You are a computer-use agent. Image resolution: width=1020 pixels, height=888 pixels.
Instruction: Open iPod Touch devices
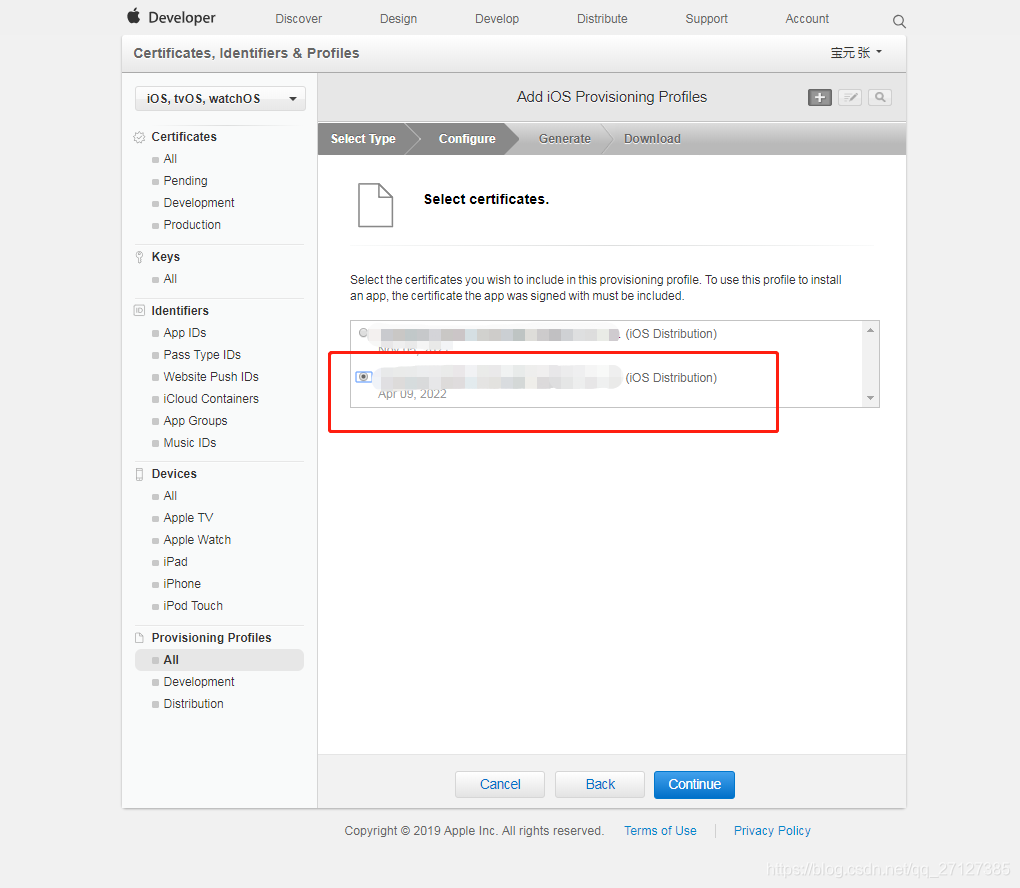point(193,606)
